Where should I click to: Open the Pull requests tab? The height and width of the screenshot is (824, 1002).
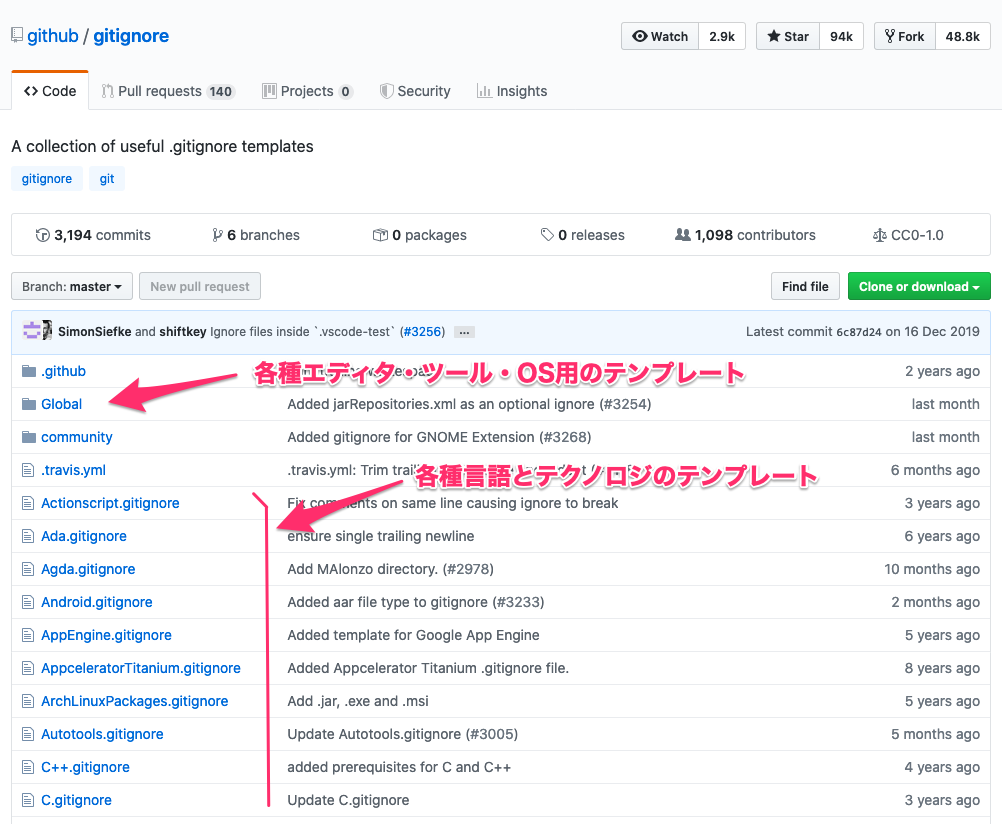coord(168,91)
